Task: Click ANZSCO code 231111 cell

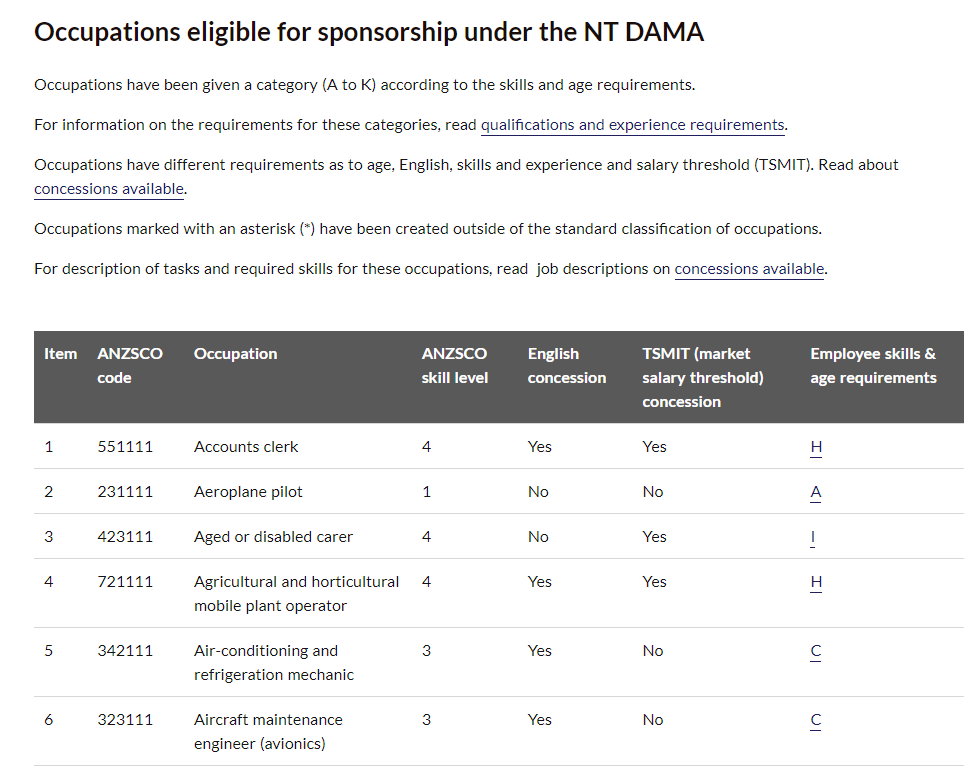Action: (x=125, y=492)
